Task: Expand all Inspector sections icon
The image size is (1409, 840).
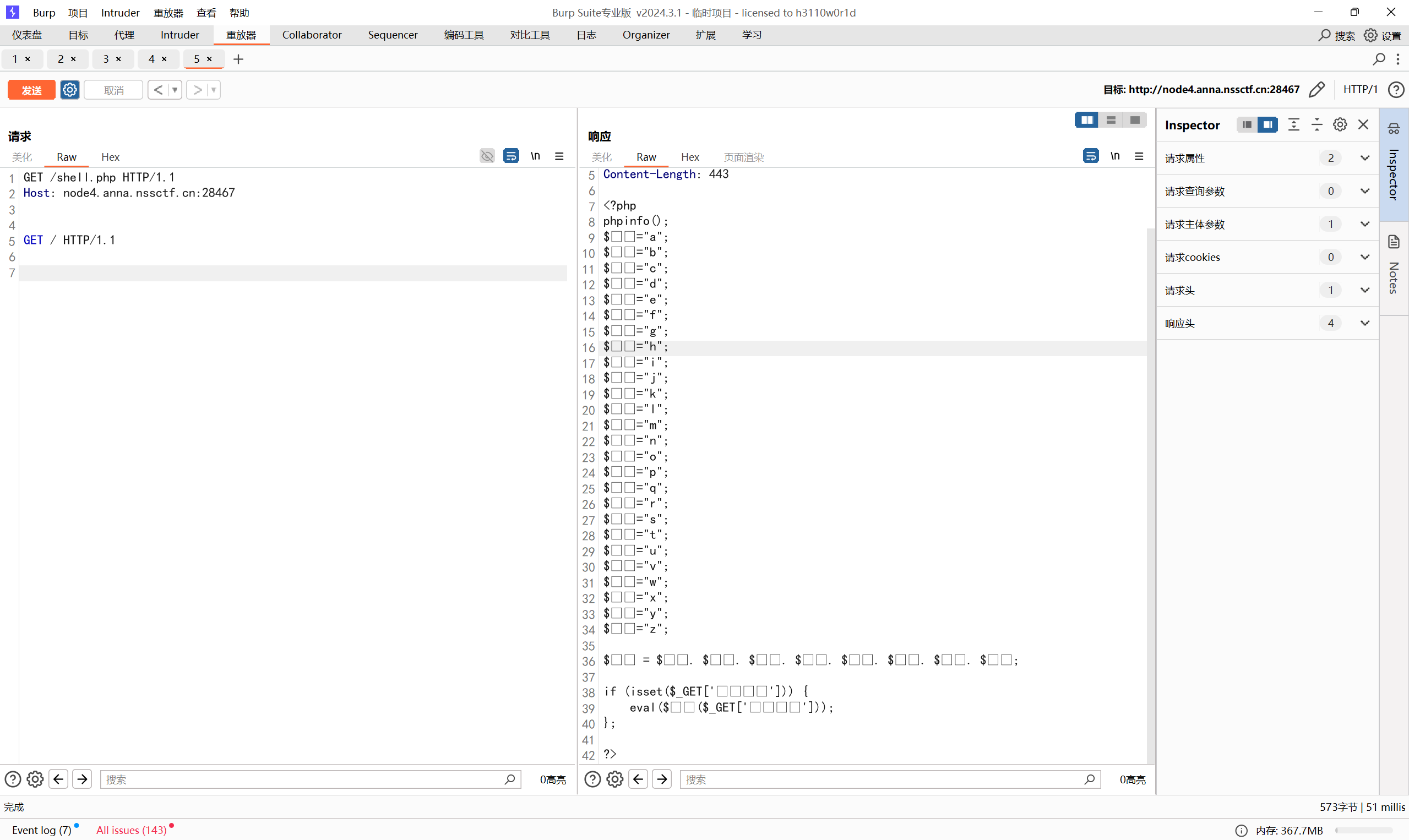Action: click(1293, 124)
